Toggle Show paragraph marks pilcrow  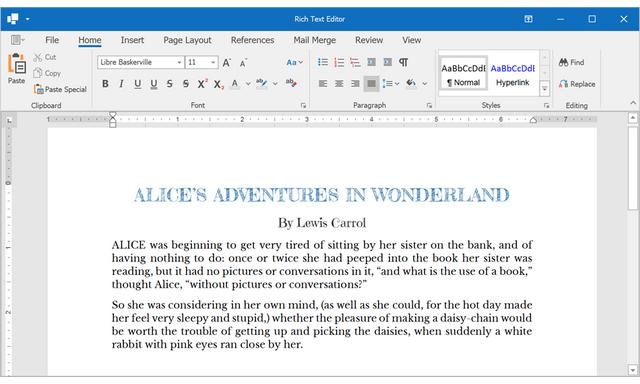pos(404,62)
